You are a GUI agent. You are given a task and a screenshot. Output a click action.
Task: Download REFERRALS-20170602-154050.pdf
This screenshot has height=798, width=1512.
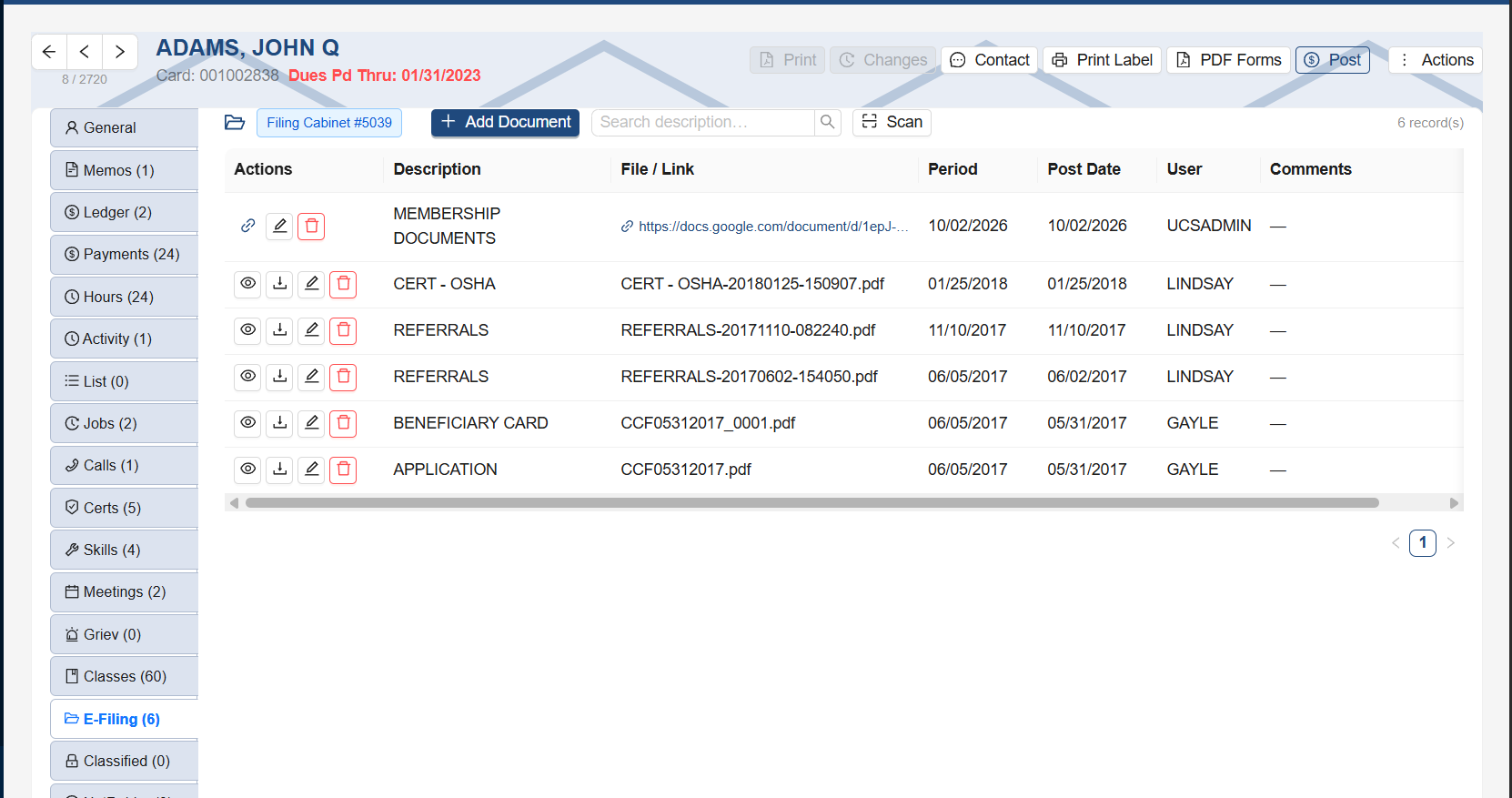tap(280, 377)
